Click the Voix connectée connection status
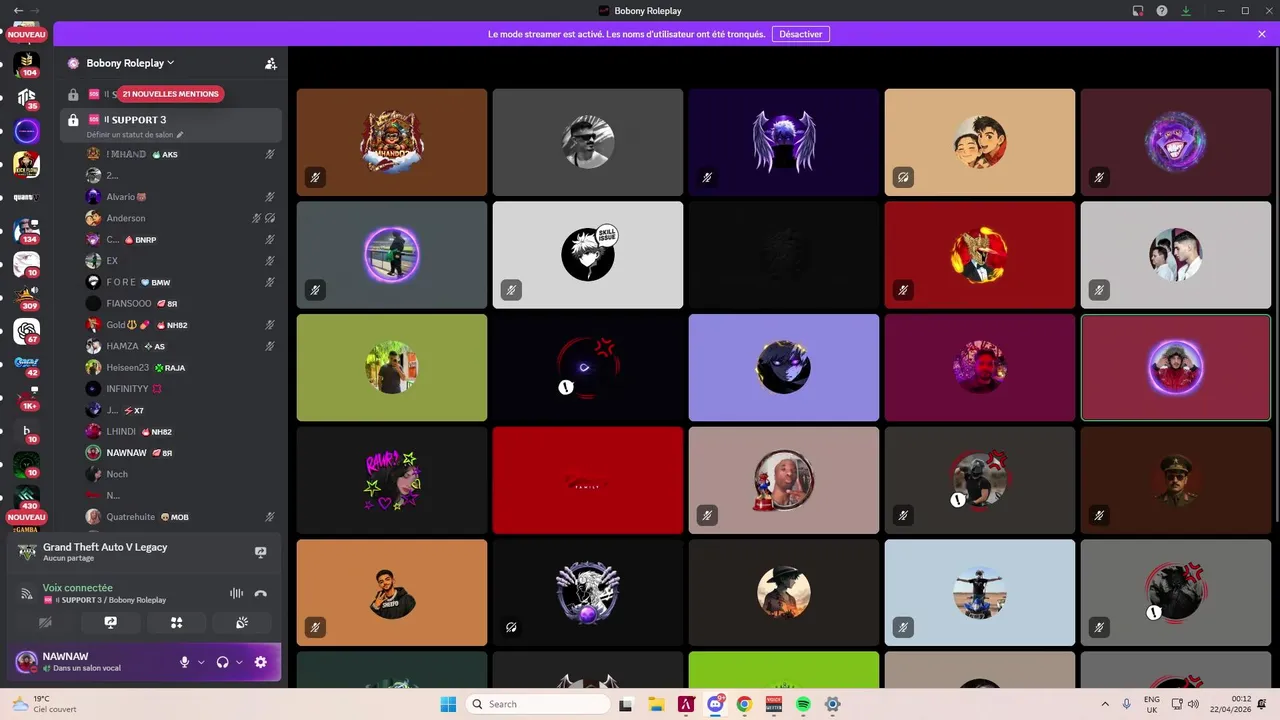 [78, 588]
